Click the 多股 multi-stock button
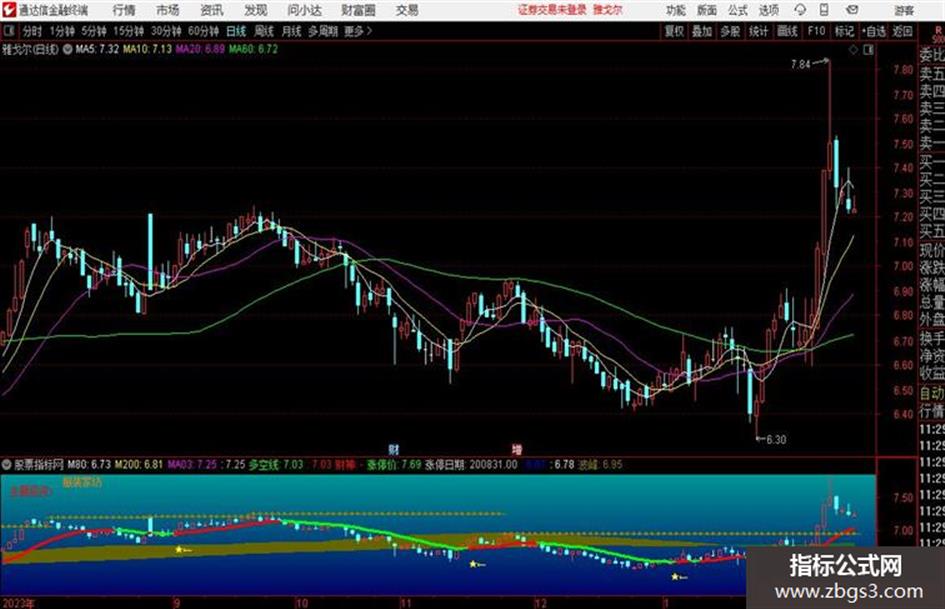Image resolution: width=945 pixels, height=609 pixels. pyautogui.click(x=730, y=31)
